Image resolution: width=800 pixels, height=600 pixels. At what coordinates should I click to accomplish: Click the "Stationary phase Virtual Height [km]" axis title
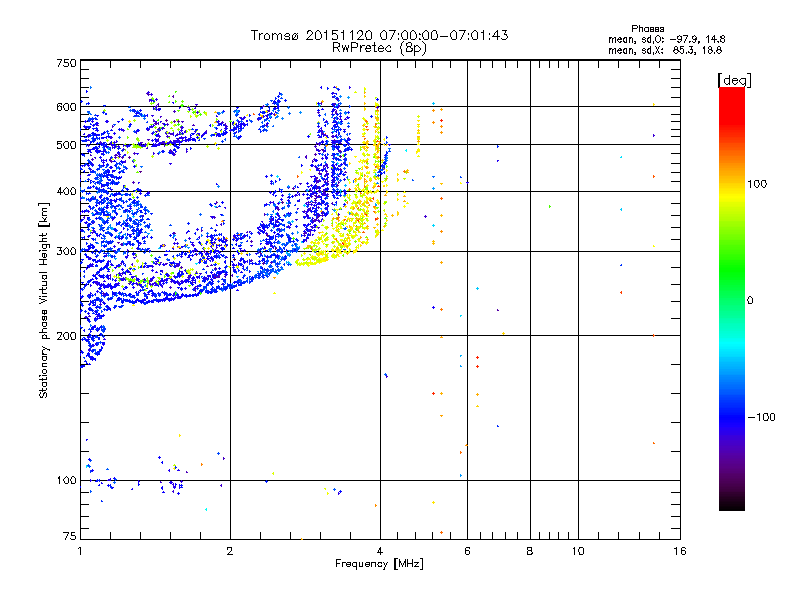(44, 300)
